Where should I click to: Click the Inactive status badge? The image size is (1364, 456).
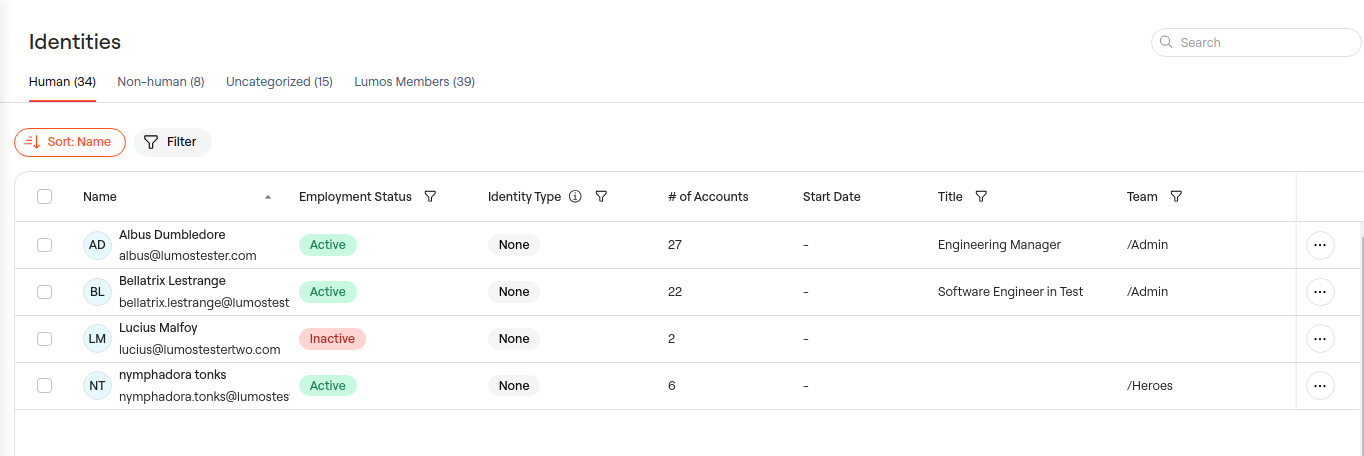332,339
